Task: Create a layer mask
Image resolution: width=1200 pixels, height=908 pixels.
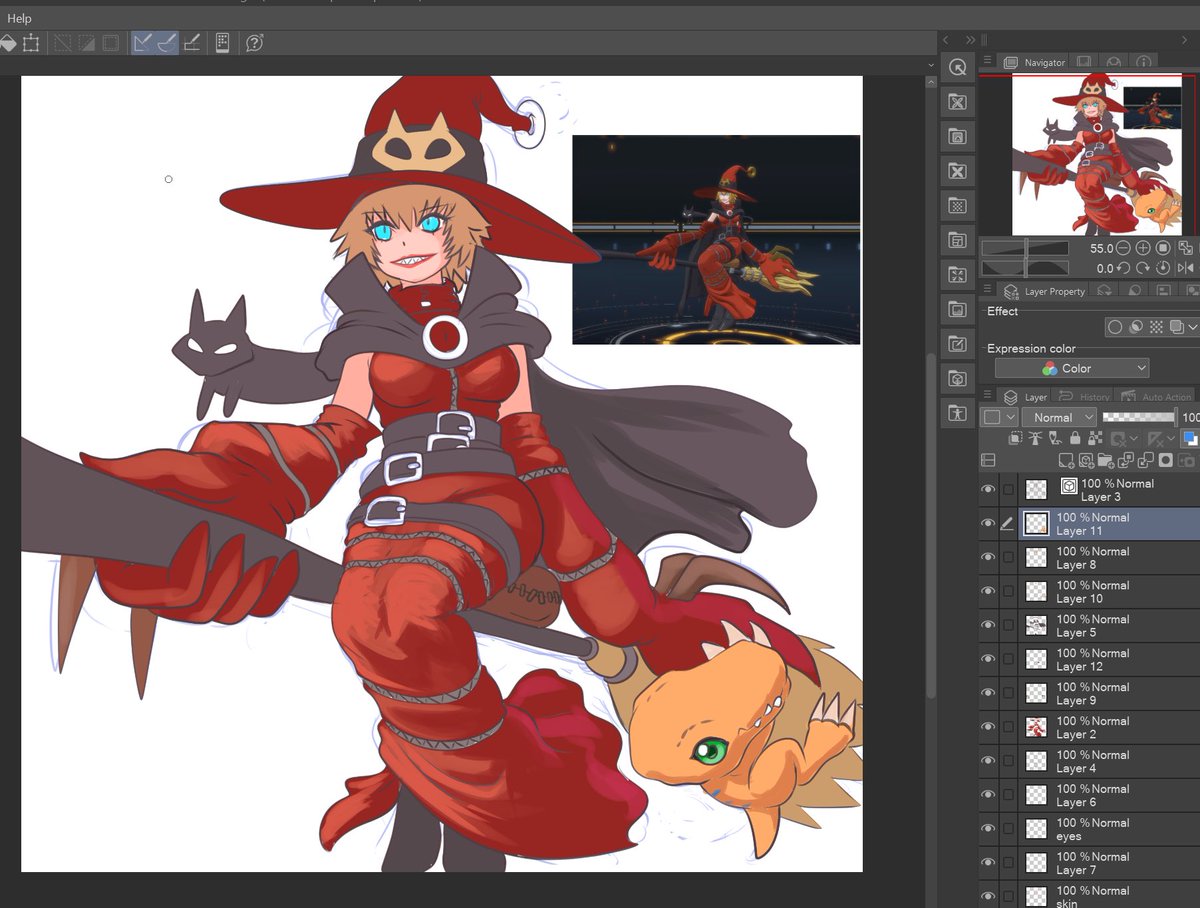Action: [1165, 460]
